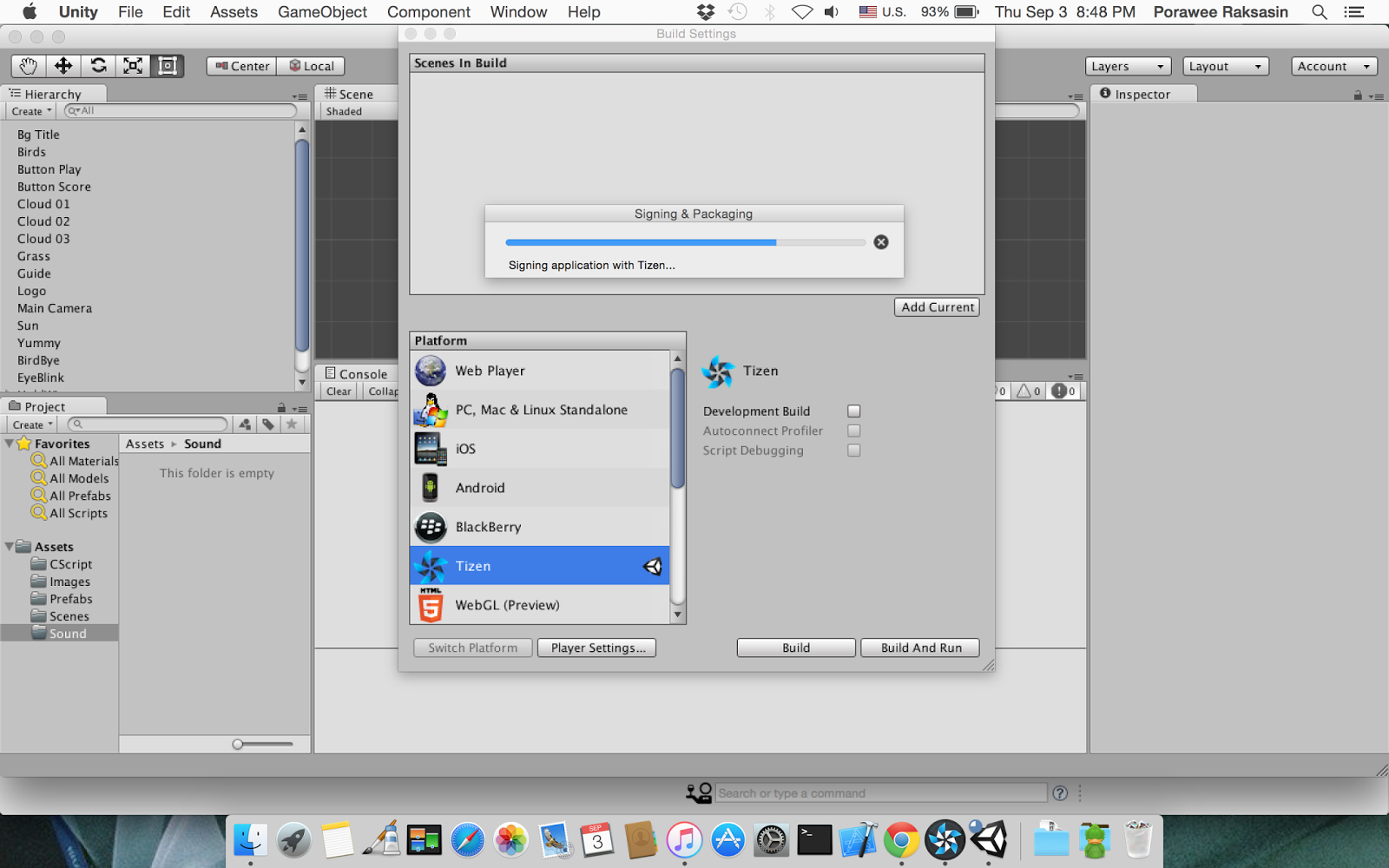Collapse the Favorites tree group
This screenshot has width=1389, height=868.
9,444
